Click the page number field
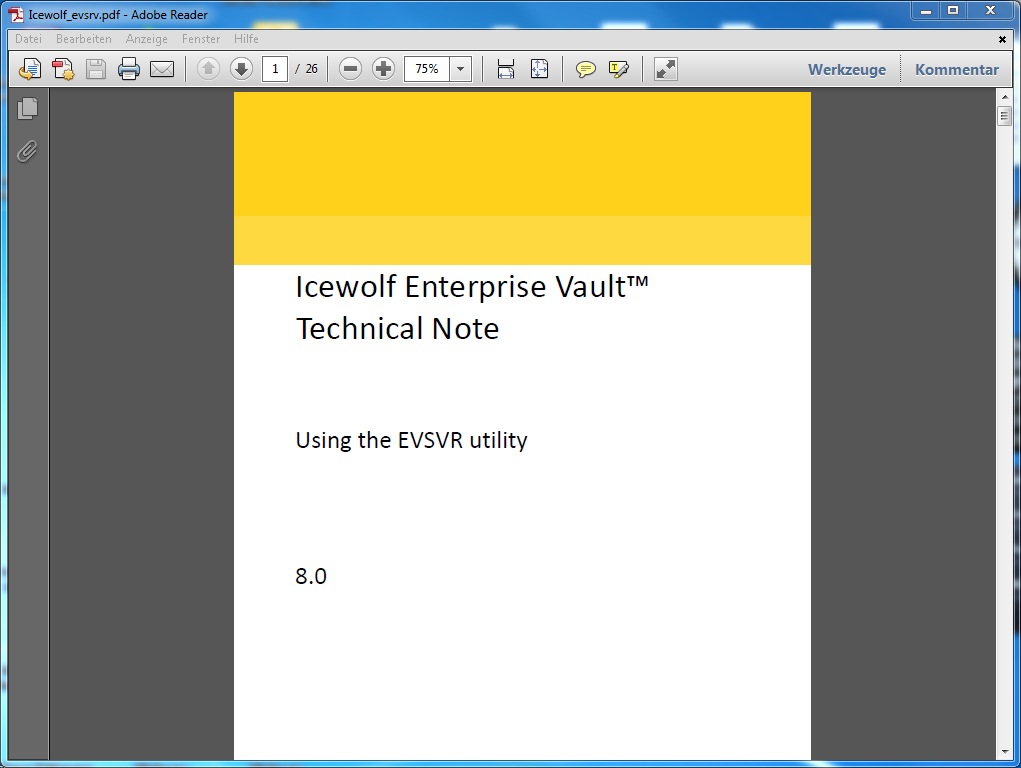The image size is (1021, 768). pyautogui.click(x=275, y=69)
